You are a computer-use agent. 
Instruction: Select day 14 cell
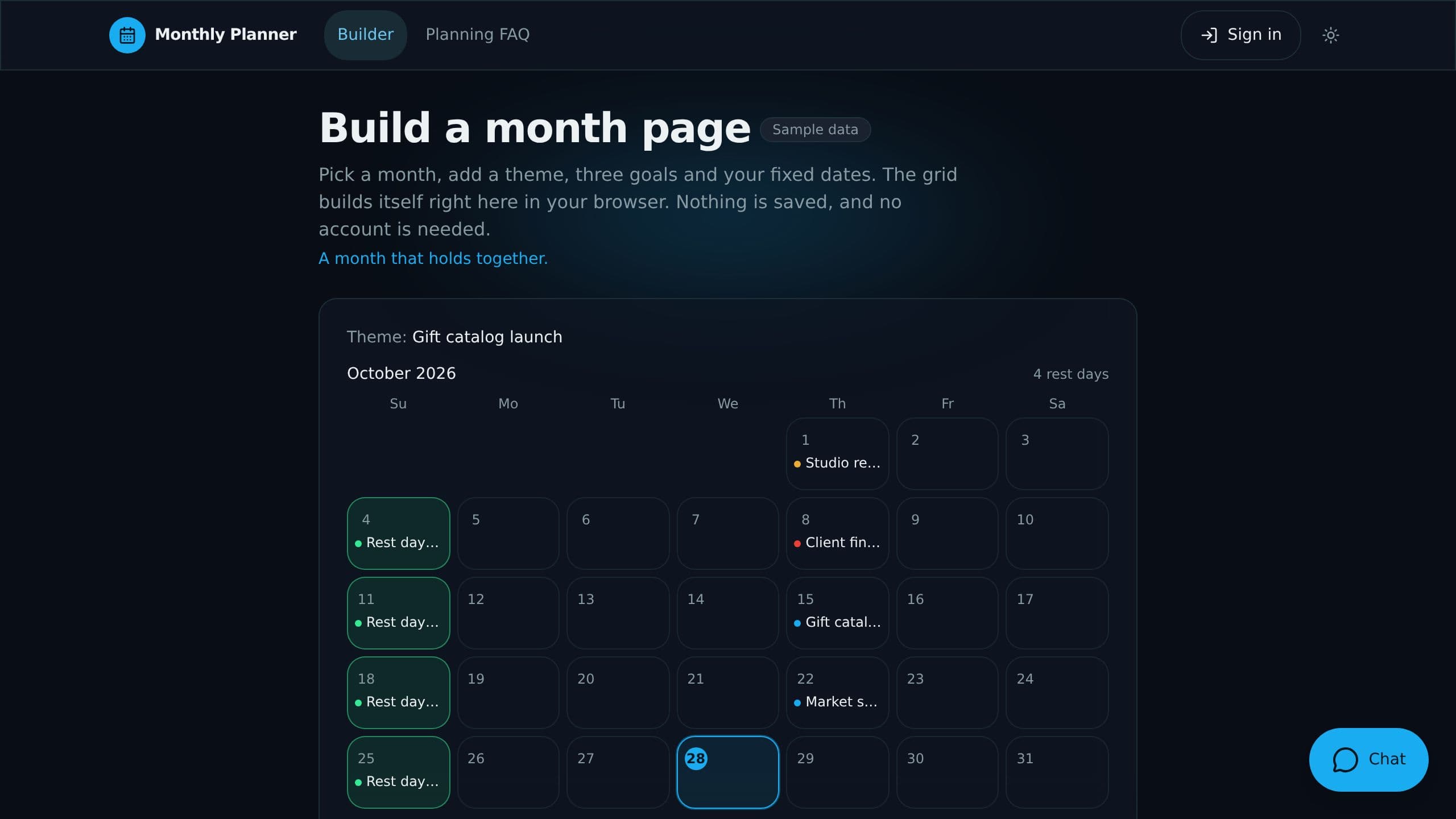(x=727, y=613)
